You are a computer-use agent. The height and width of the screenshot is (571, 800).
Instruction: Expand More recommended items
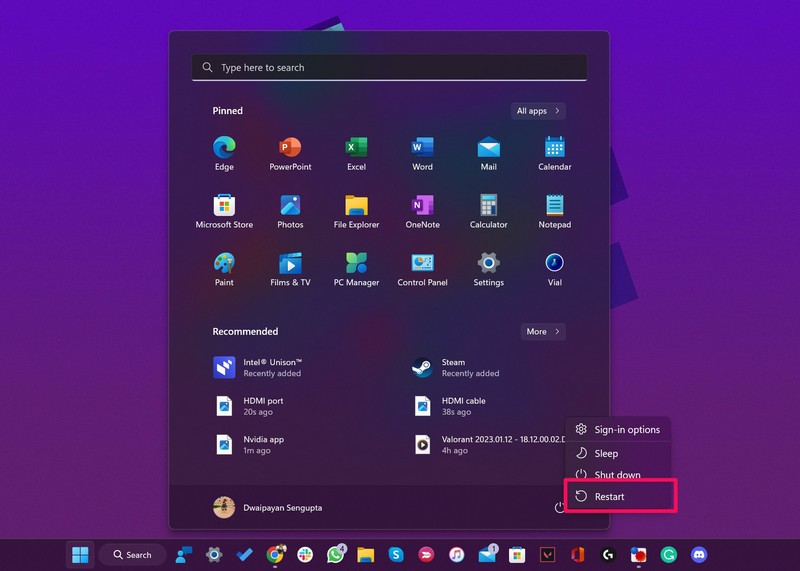543,331
